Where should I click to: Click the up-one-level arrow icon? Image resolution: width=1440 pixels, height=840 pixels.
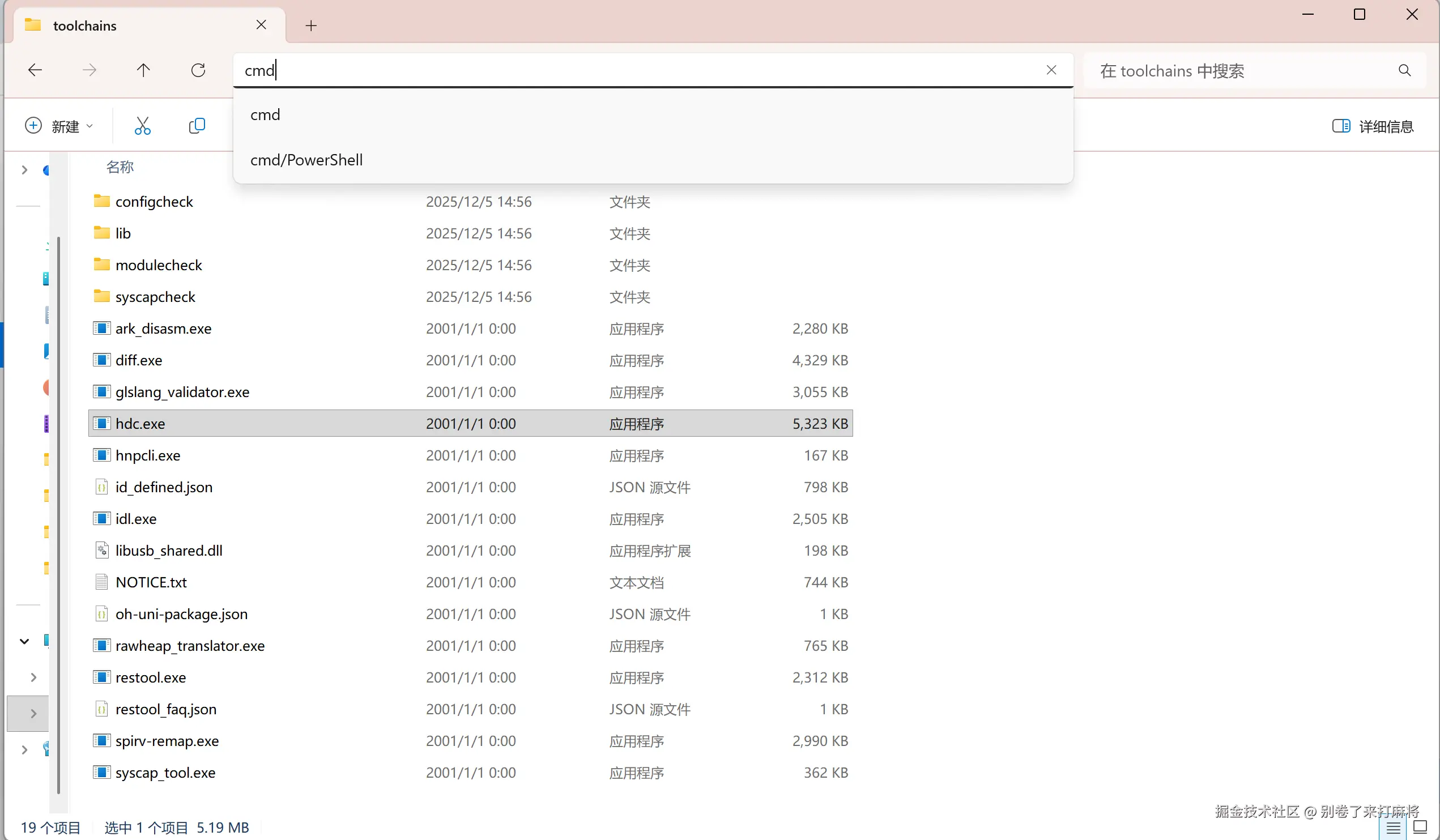143,70
